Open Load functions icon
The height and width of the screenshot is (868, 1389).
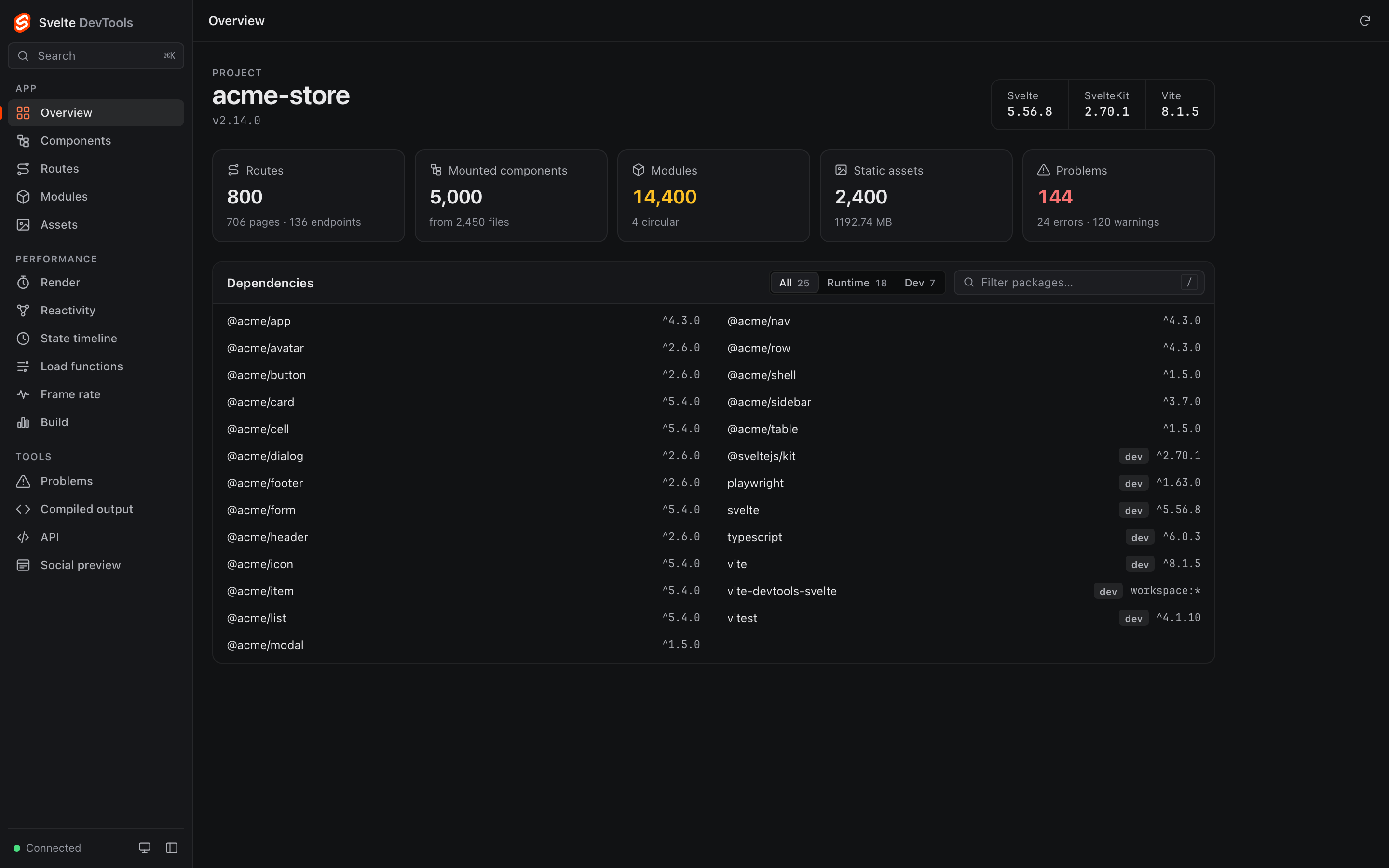tap(23, 366)
